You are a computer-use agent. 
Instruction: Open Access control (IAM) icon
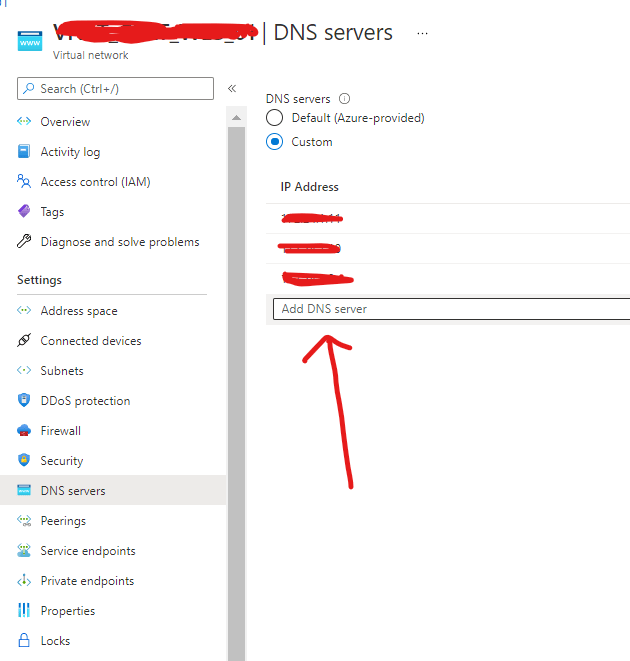(24, 182)
